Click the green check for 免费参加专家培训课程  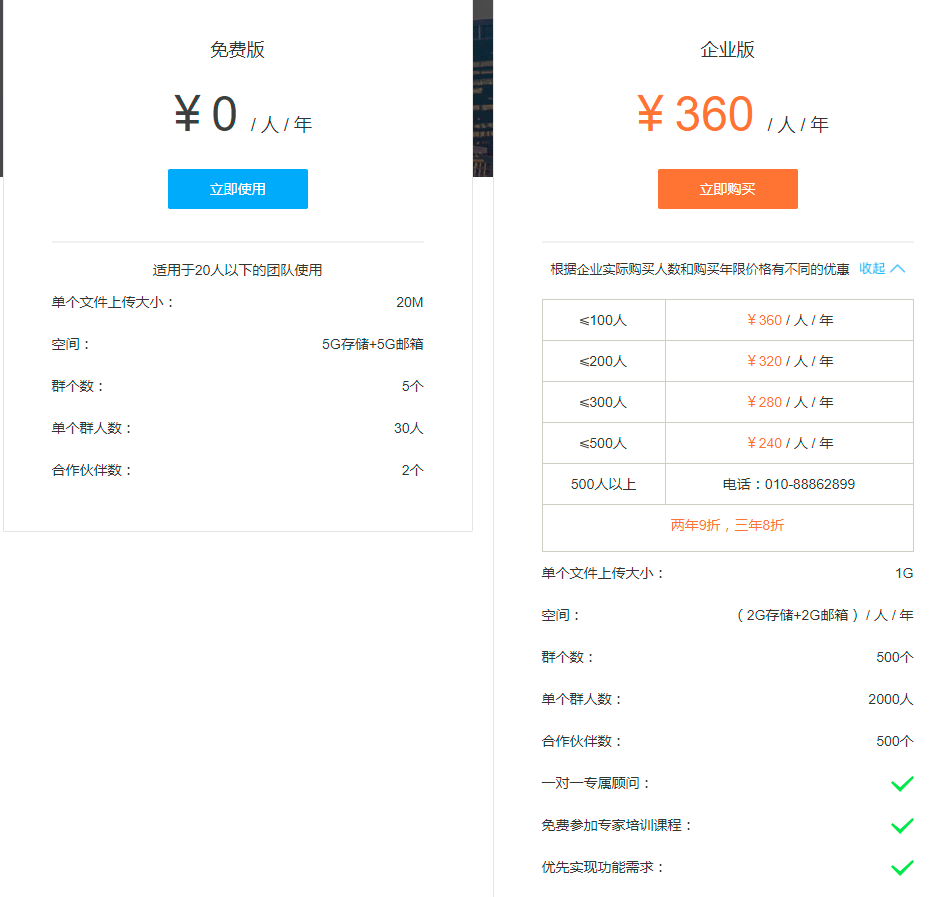coord(902,826)
